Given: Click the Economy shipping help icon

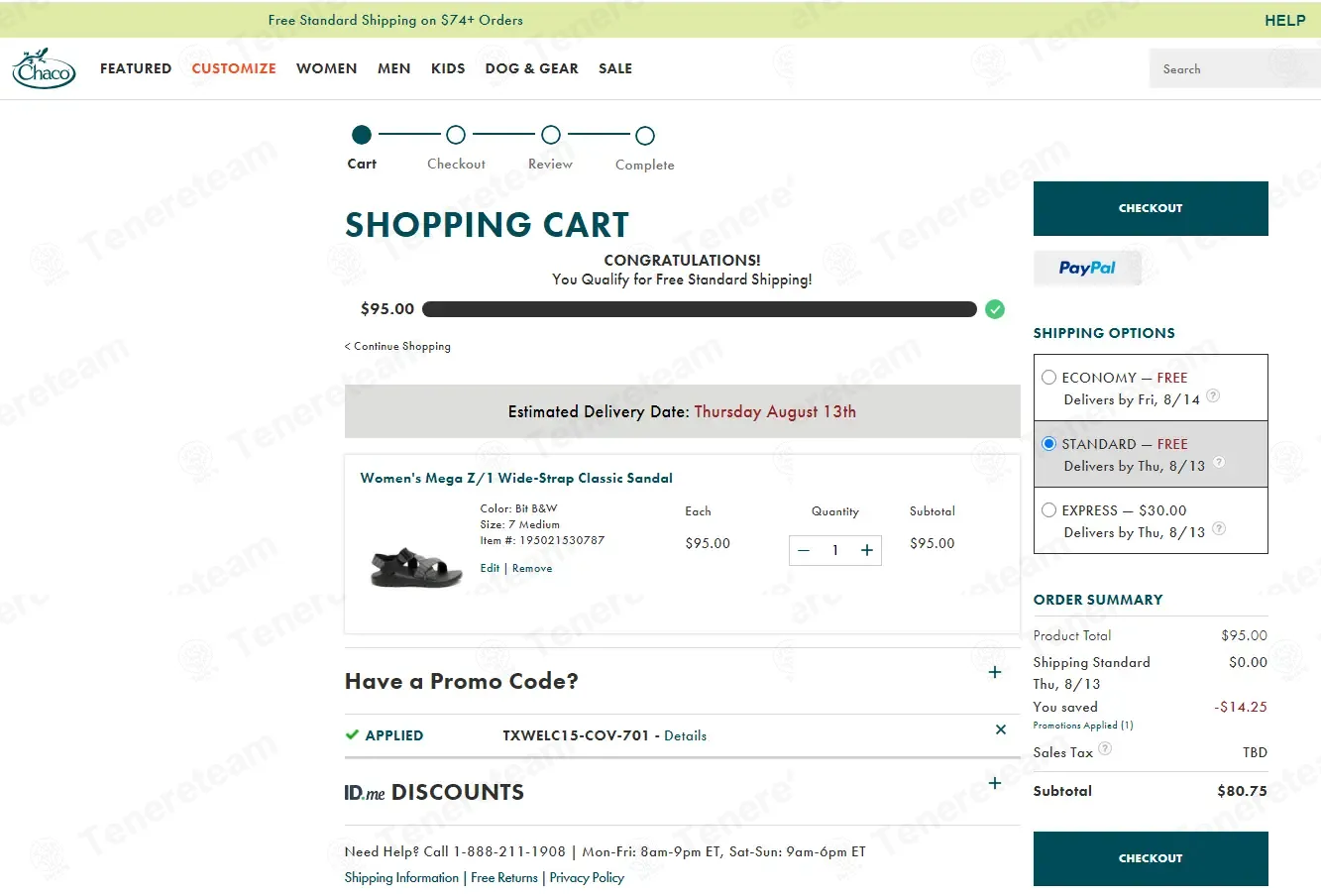Looking at the screenshot, I should [x=1213, y=396].
